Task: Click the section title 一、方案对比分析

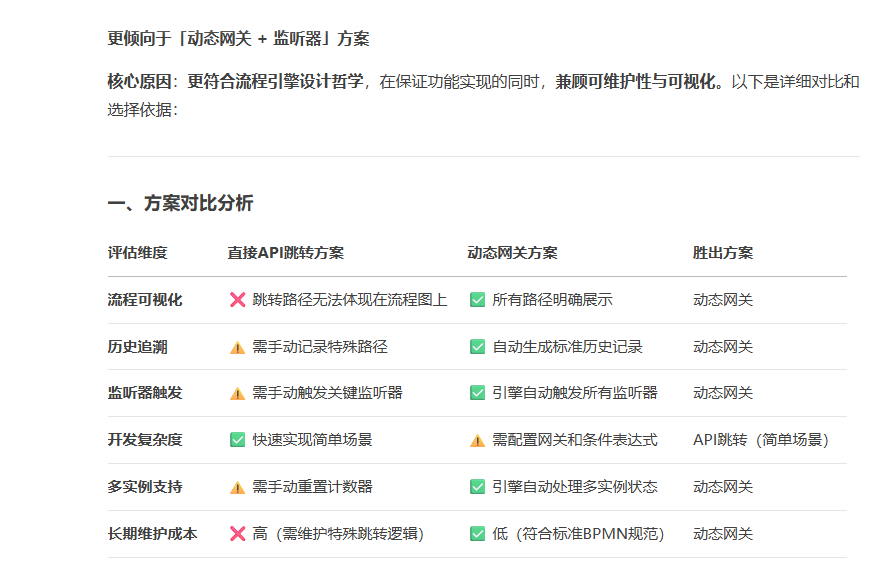Action: (x=180, y=203)
